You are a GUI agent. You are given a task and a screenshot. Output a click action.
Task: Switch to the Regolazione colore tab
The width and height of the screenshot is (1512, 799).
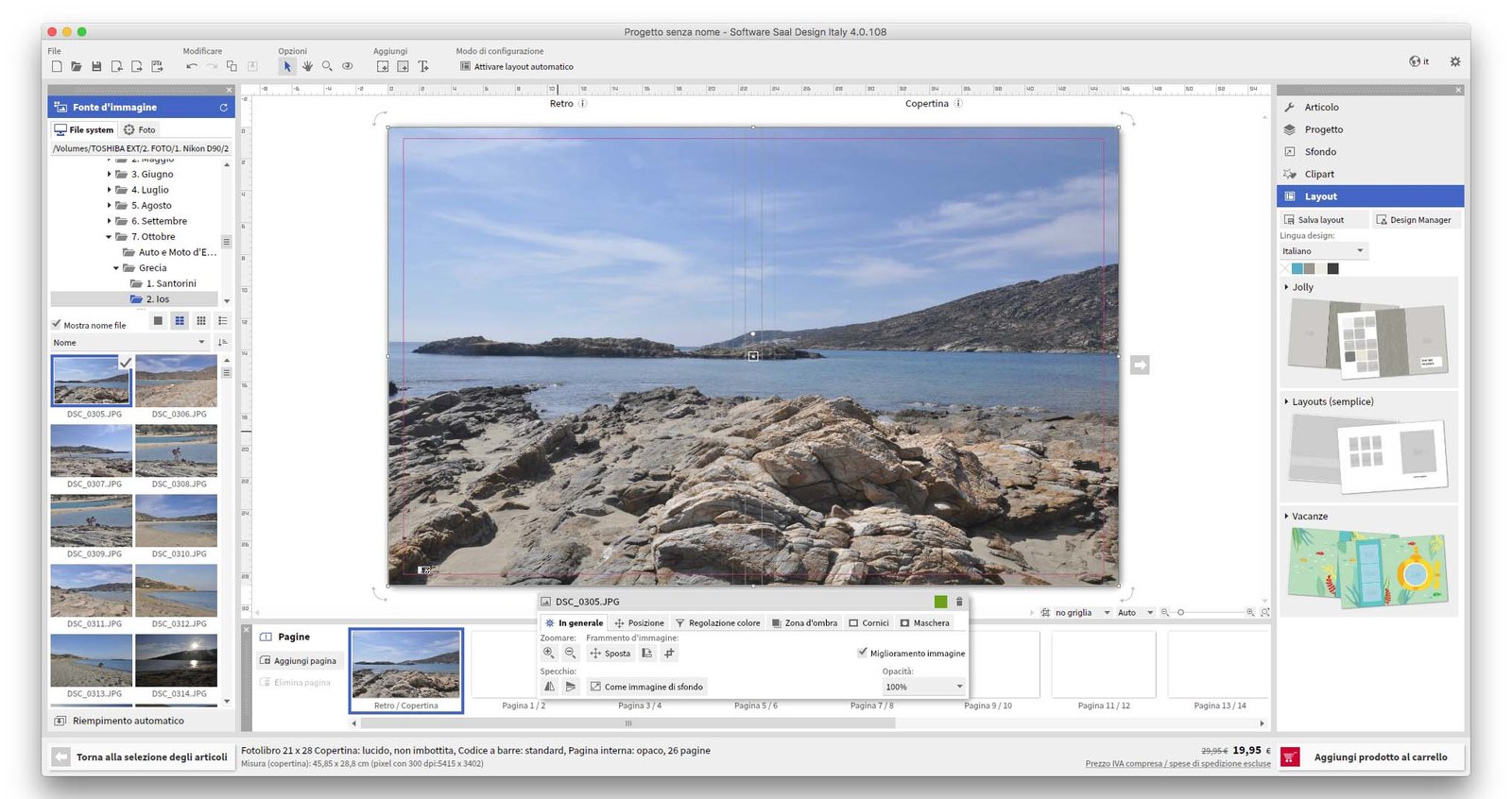717,623
